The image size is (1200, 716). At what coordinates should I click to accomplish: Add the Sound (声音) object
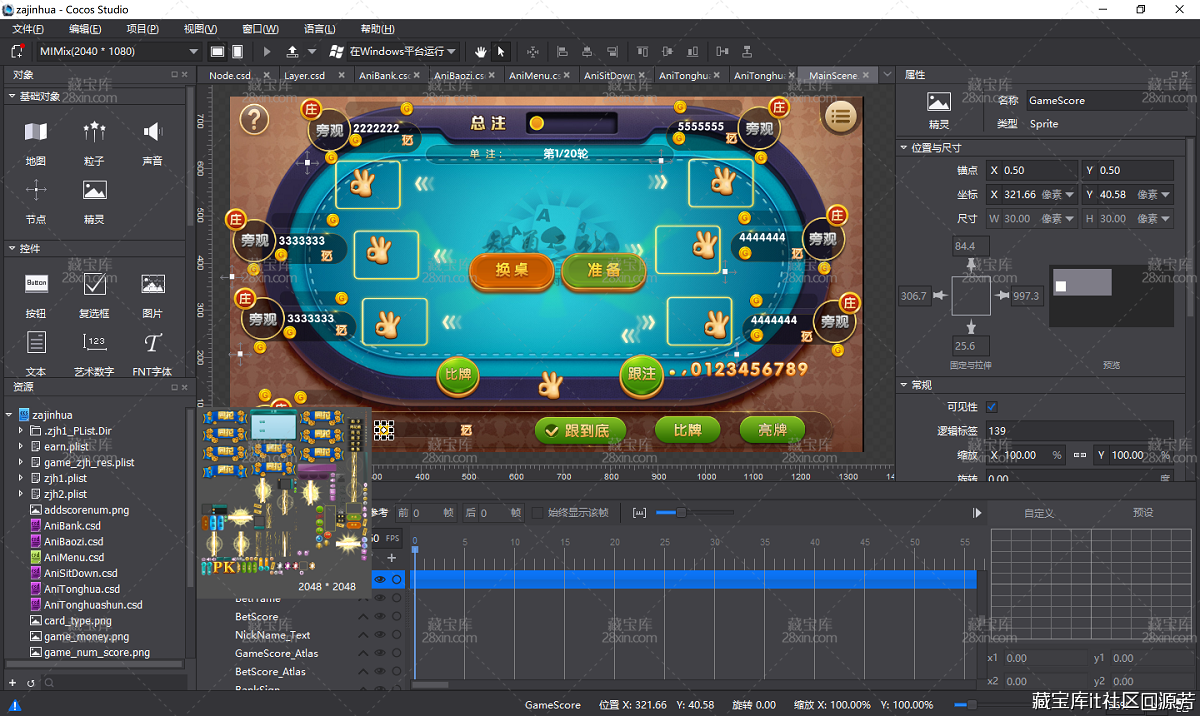click(152, 142)
